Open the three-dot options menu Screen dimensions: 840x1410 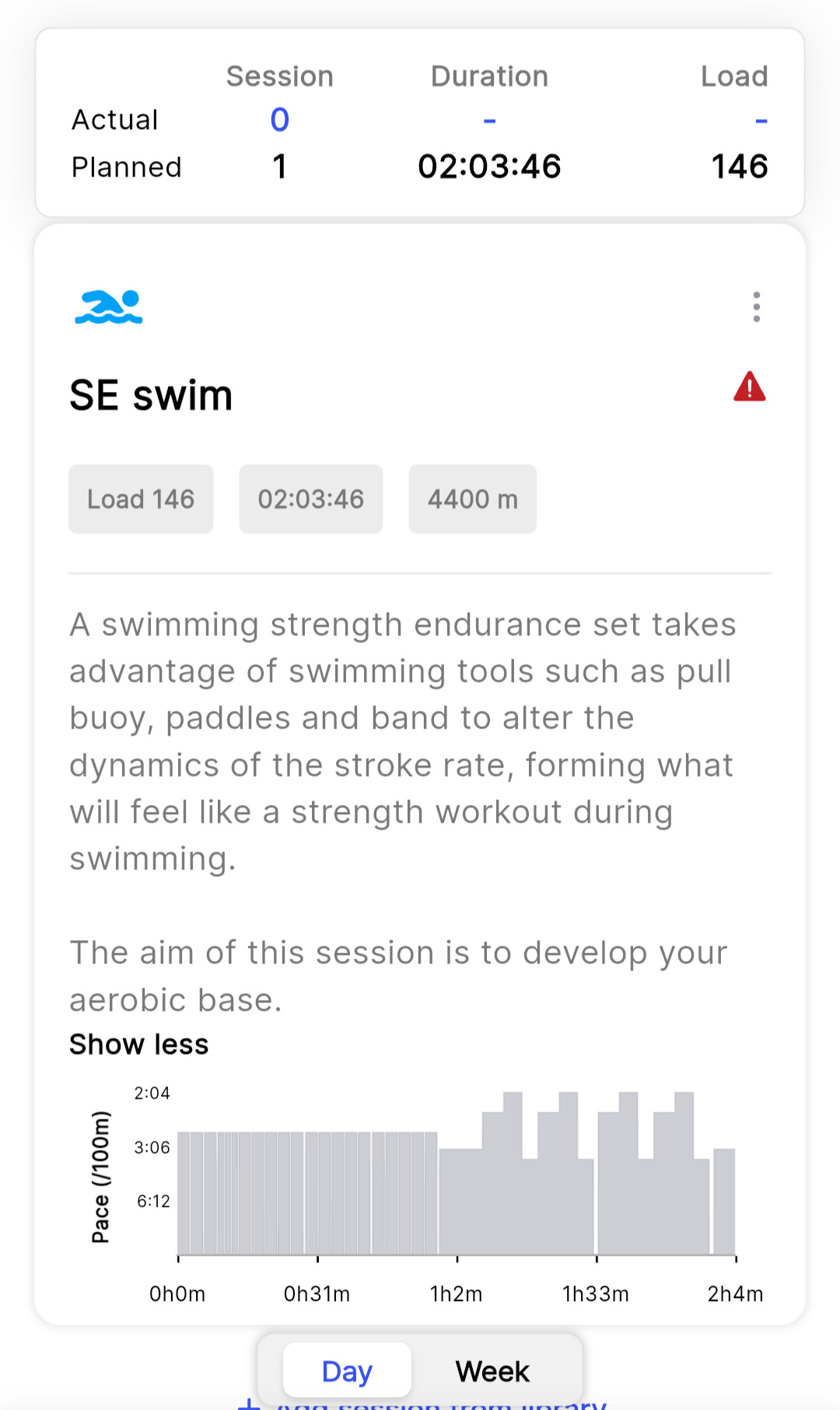point(756,307)
